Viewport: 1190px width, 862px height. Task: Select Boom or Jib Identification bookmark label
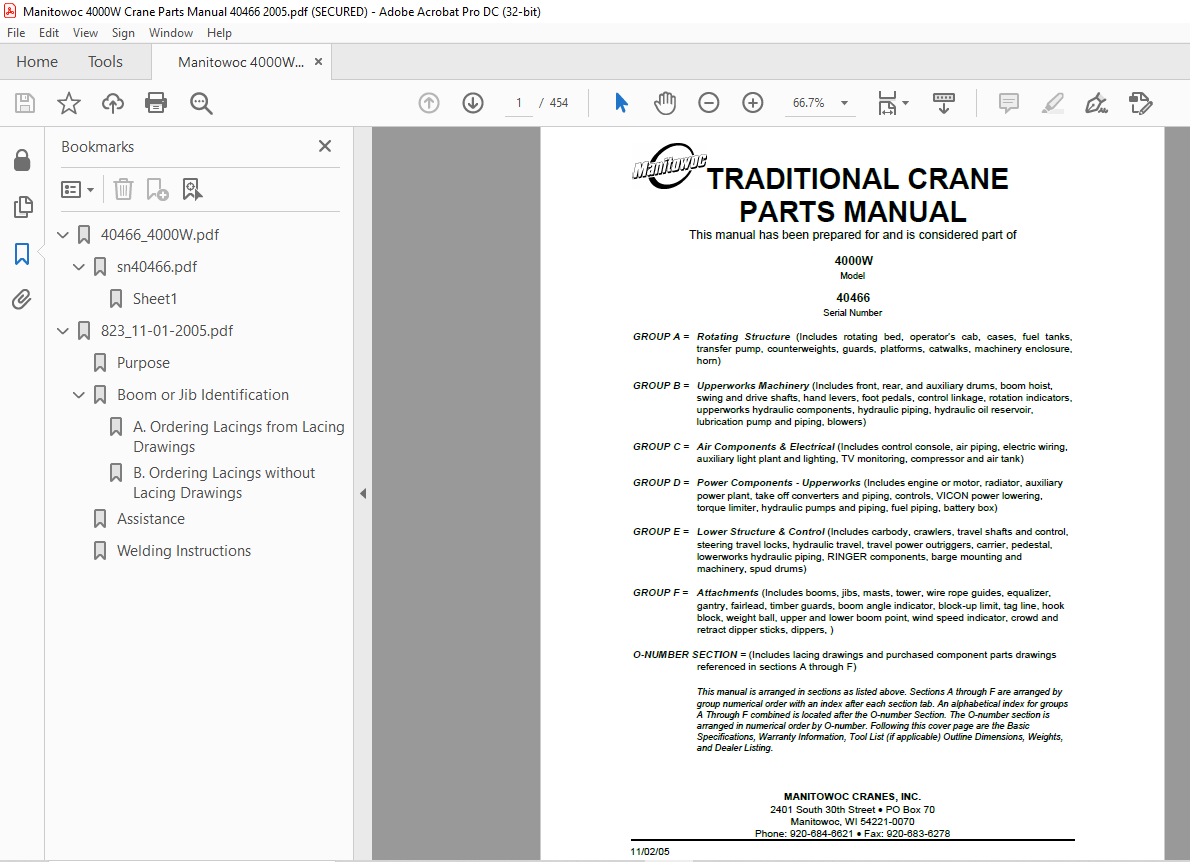[203, 395]
